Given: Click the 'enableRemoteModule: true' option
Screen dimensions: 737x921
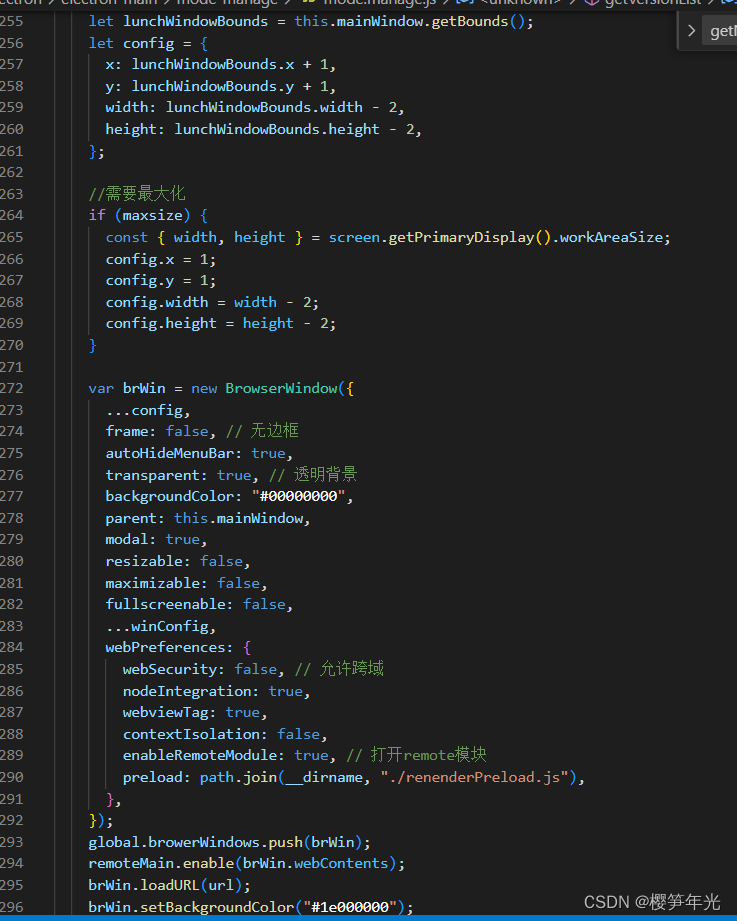Looking at the screenshot, I should [x=226, y=755].
